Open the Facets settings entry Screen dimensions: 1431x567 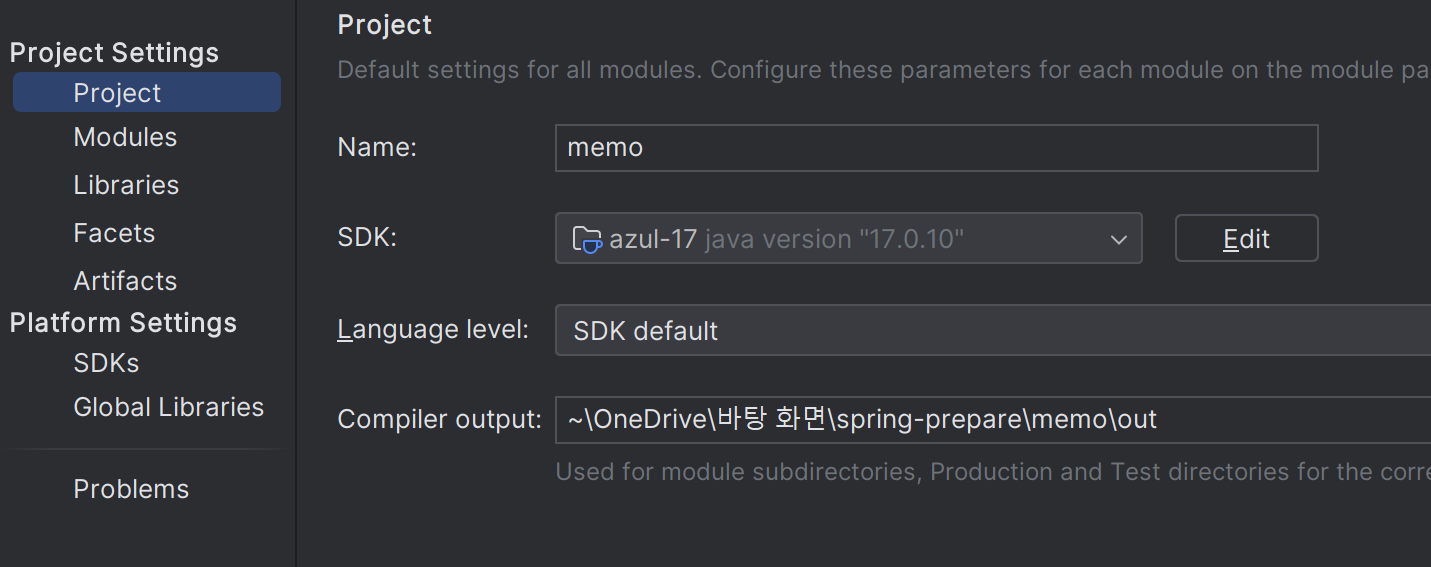coord(114,233)
